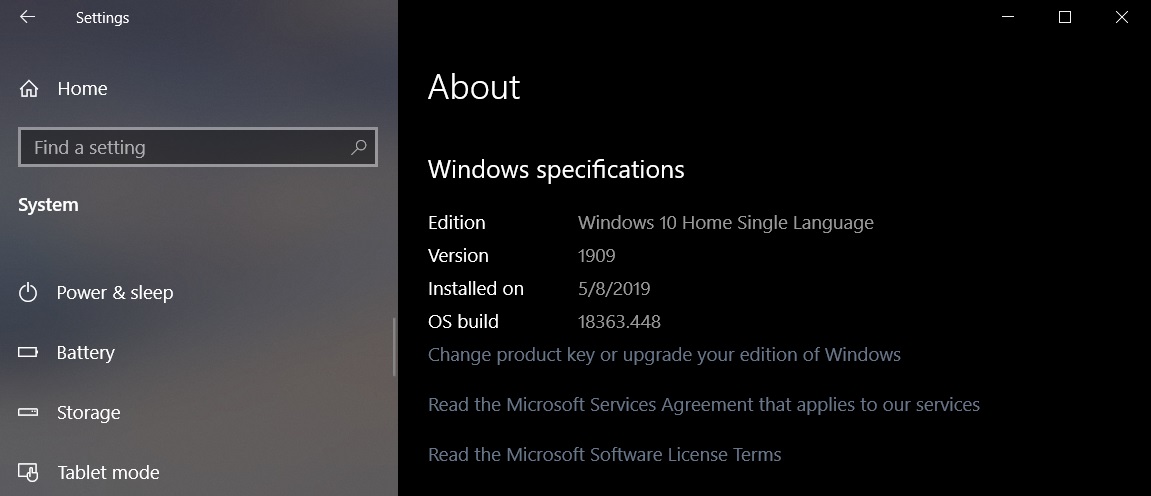This screenshot has width=1151, height=496.
Task: Click the OS build number 18363.448
Action: click(x=619, y=322)
